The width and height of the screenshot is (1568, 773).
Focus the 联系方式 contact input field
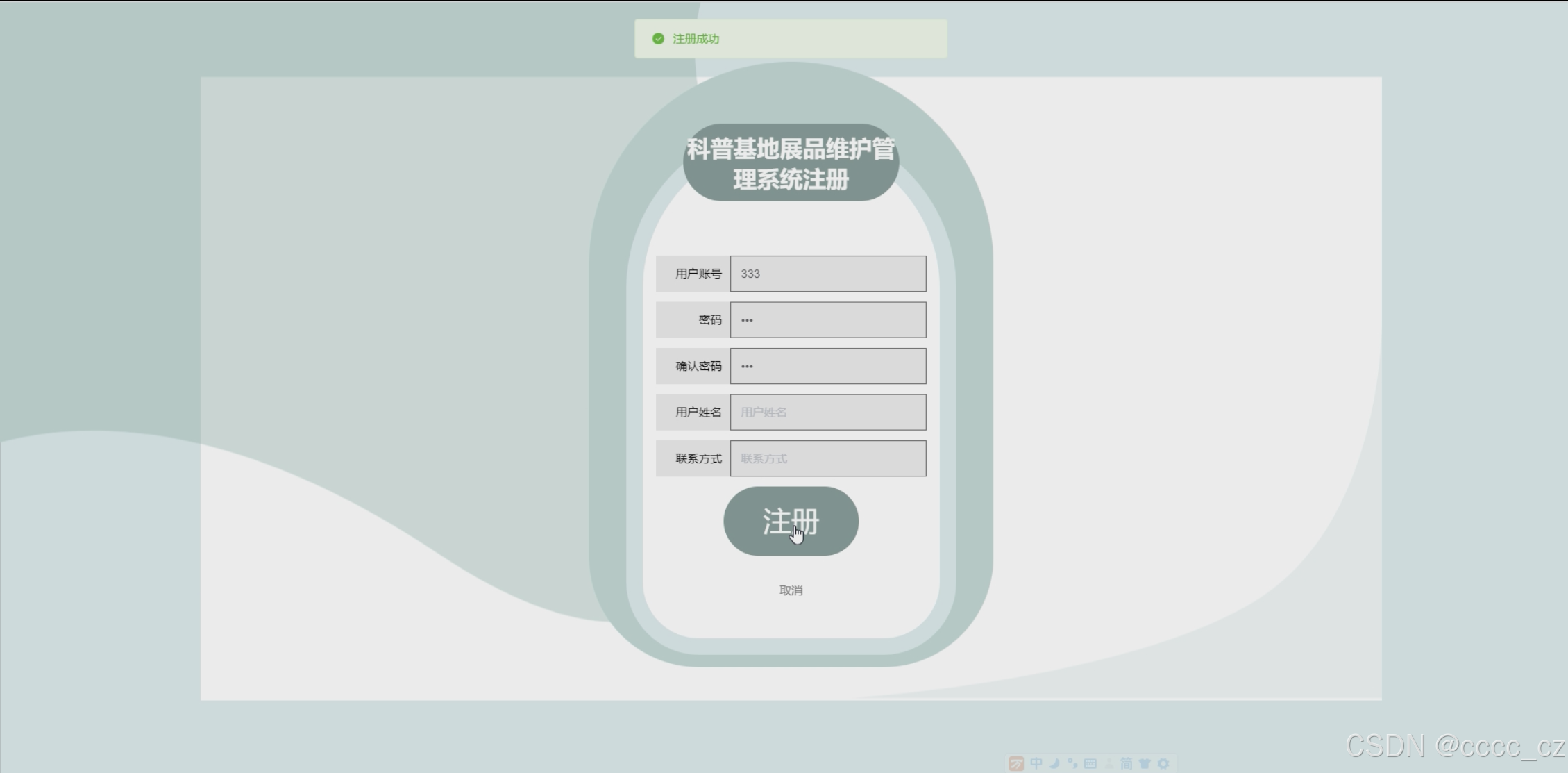pyautogui.click(x=827, y=458)
